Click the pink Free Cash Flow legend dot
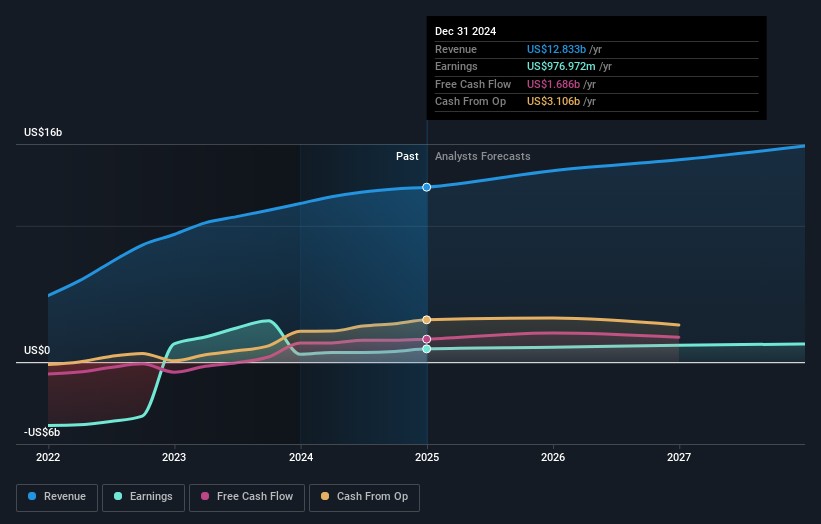Viewport: 821px width, 524px height. coord(205,497)
